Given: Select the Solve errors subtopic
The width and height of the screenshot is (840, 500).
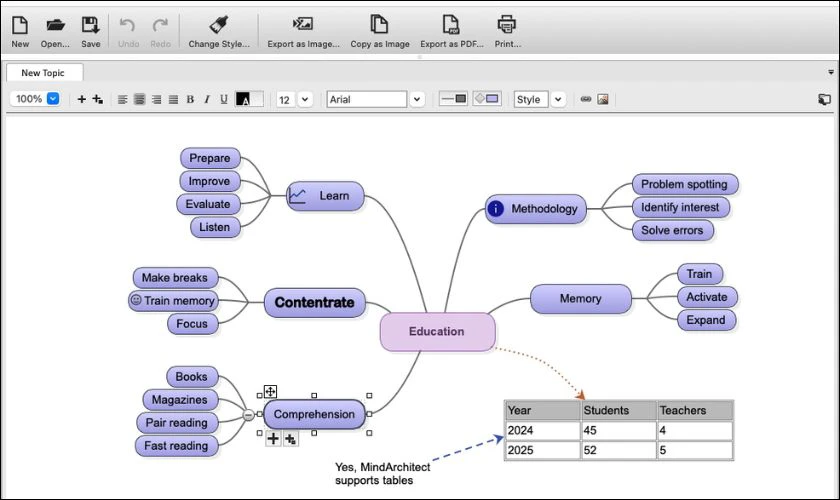Looking at the screenshot, I should tap(672, 230).
